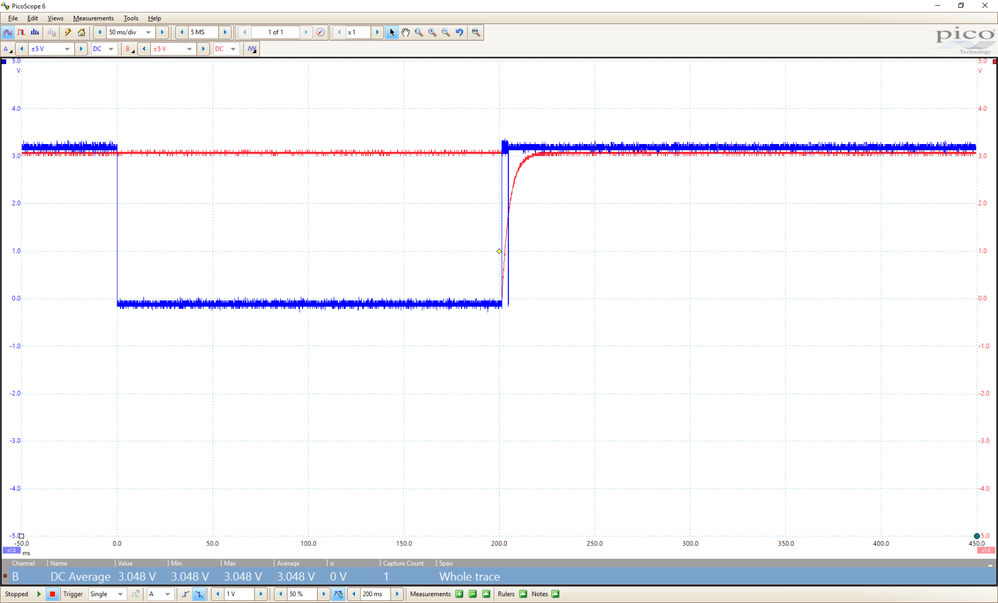The width and height of the screenshot is (998, 603).
Task: Open the buffer navigator compass
Action: (x=321, y=32)
